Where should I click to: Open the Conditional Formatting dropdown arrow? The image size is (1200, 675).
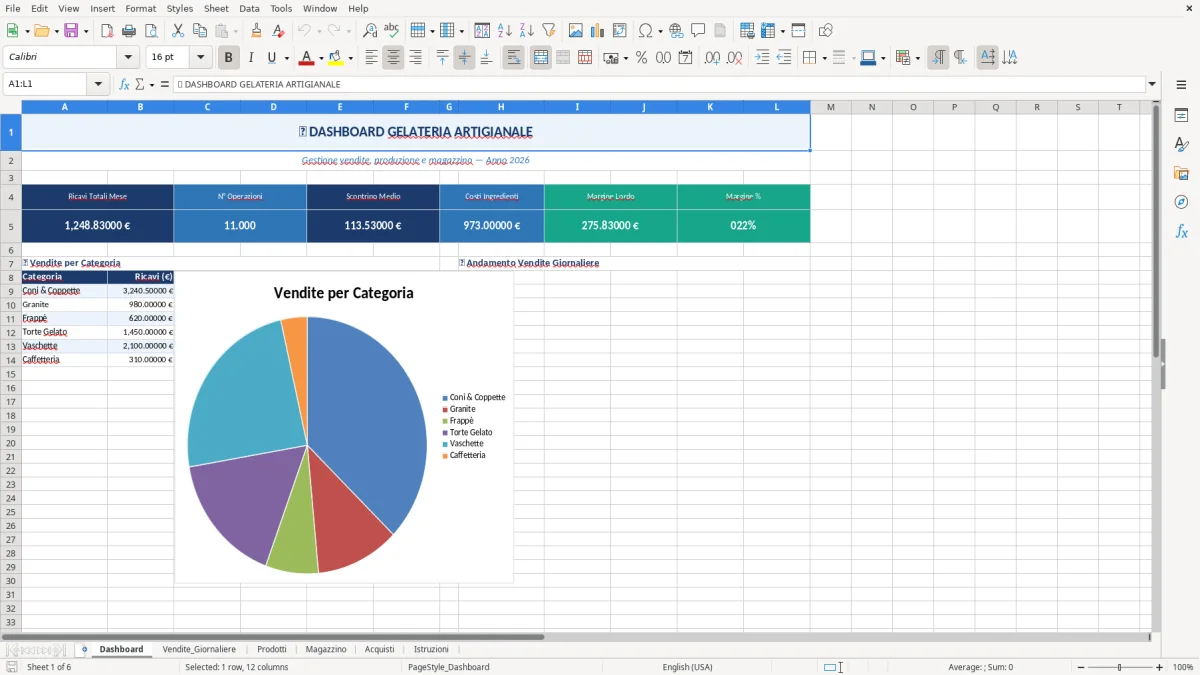pos(917,58)
